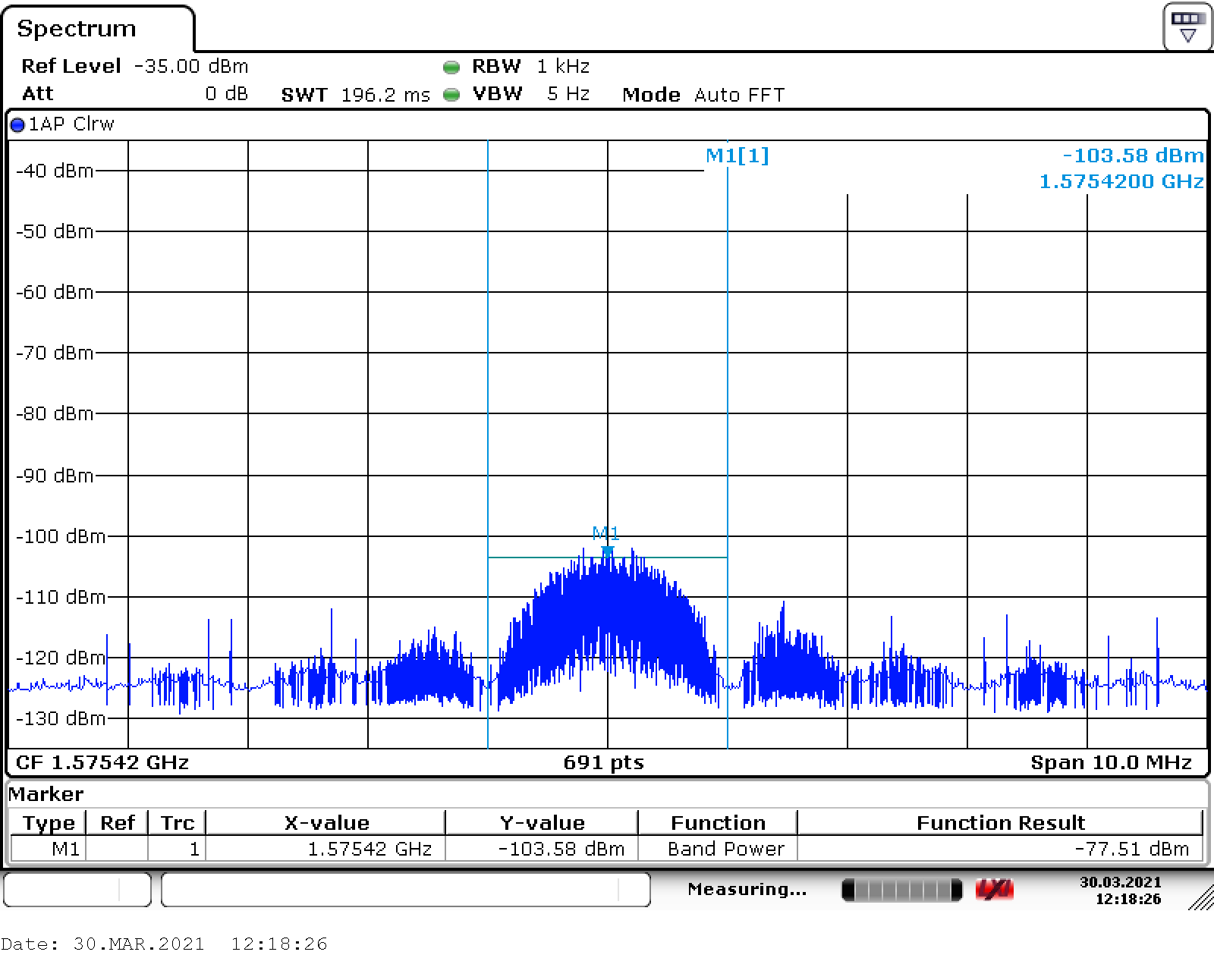
Task: Click the VBW 5 Hz setting
Action: click(568, 94)
